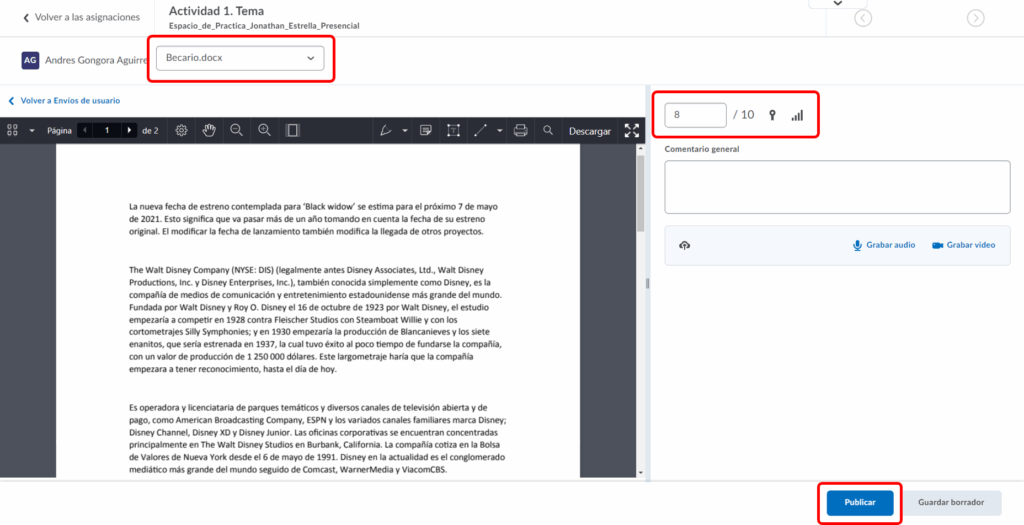Click the upload file cloud icon
The height and width of the screenshot is (525, 1024).
685,245
